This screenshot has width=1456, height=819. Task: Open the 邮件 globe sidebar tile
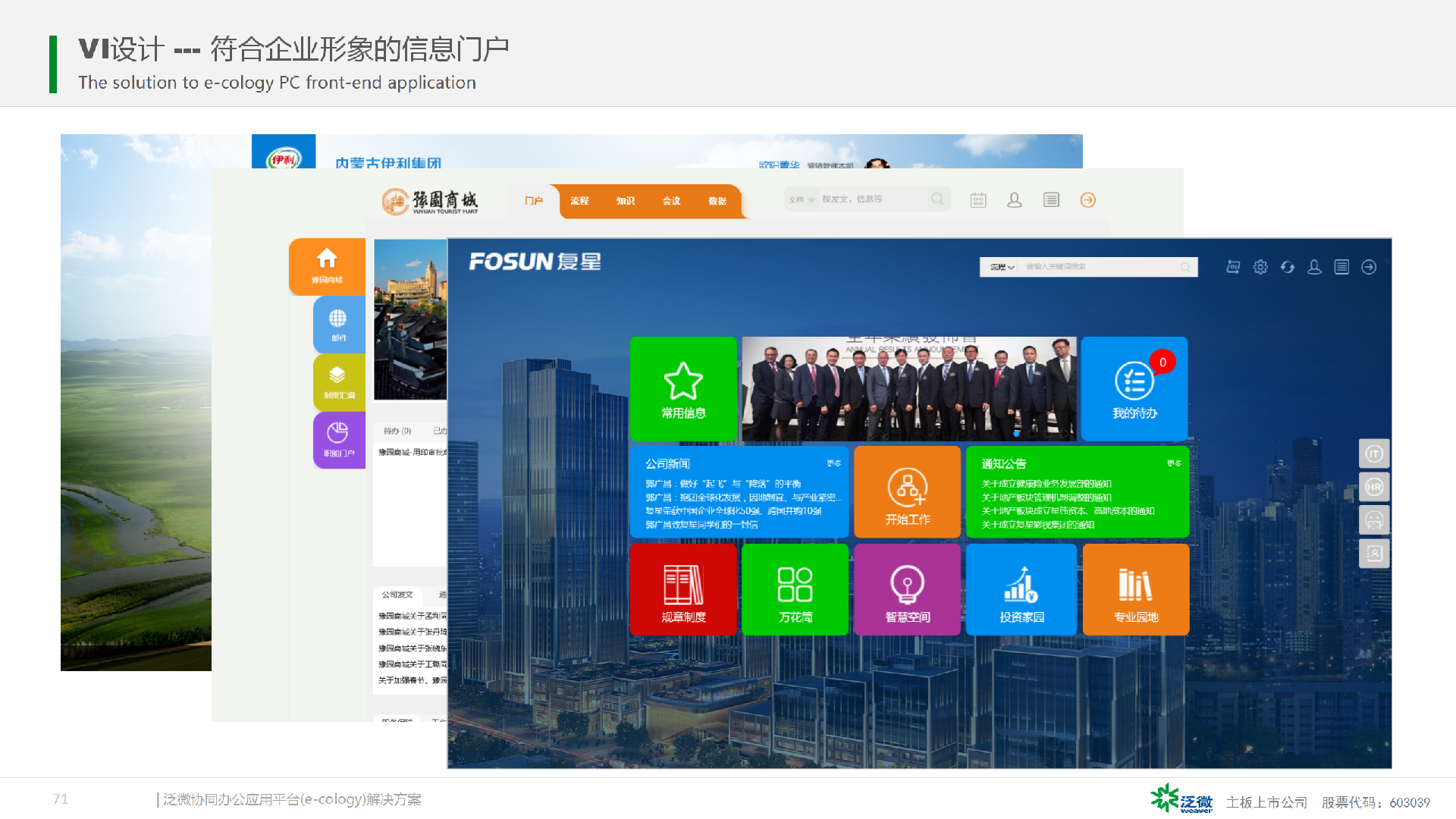339,325
